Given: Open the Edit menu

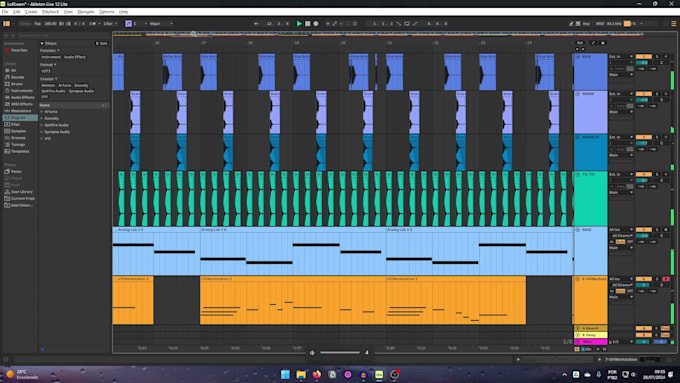Looking at the screenshot, I should (x=16, y=12).
